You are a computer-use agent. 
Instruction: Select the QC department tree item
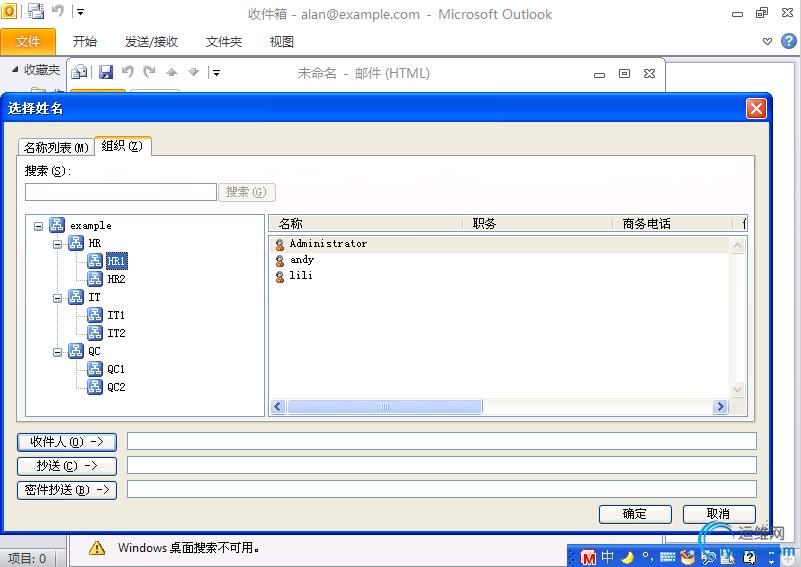point(94,351)
